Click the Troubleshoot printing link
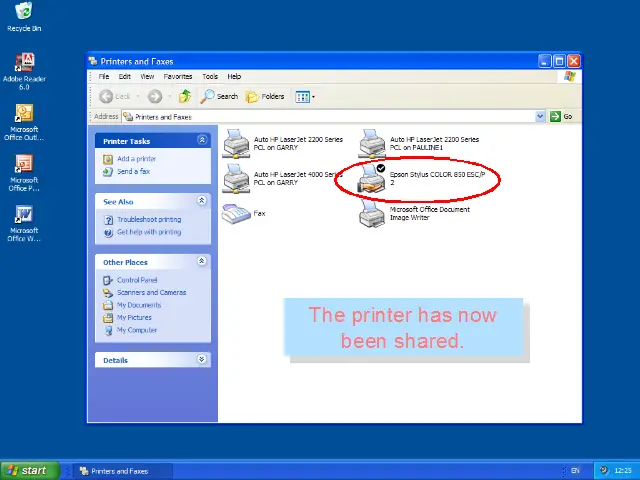 149,220
